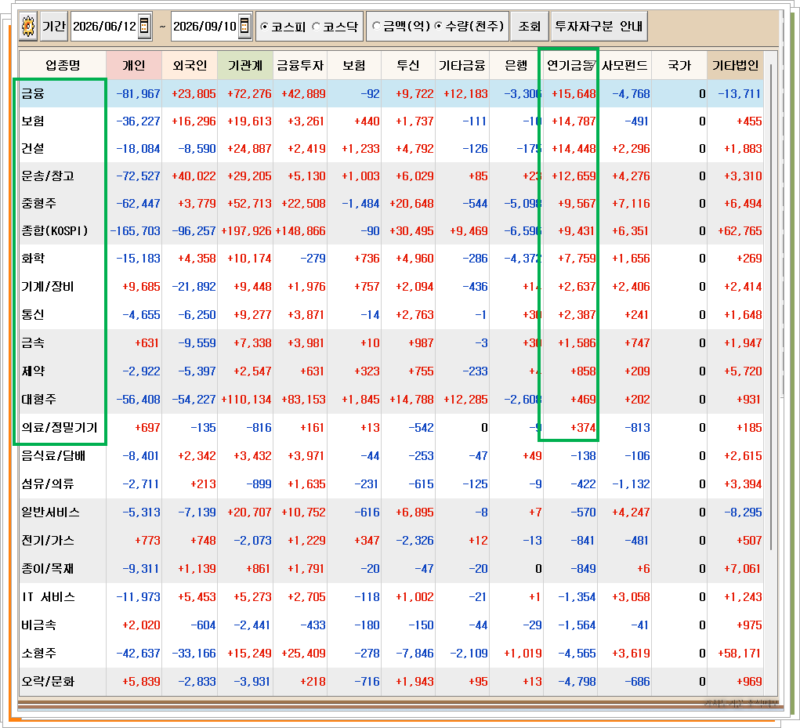Viewport: 800px width, 728px height.
Task: Click into the end date field 2026/09/10
Action: click(205, 26)
